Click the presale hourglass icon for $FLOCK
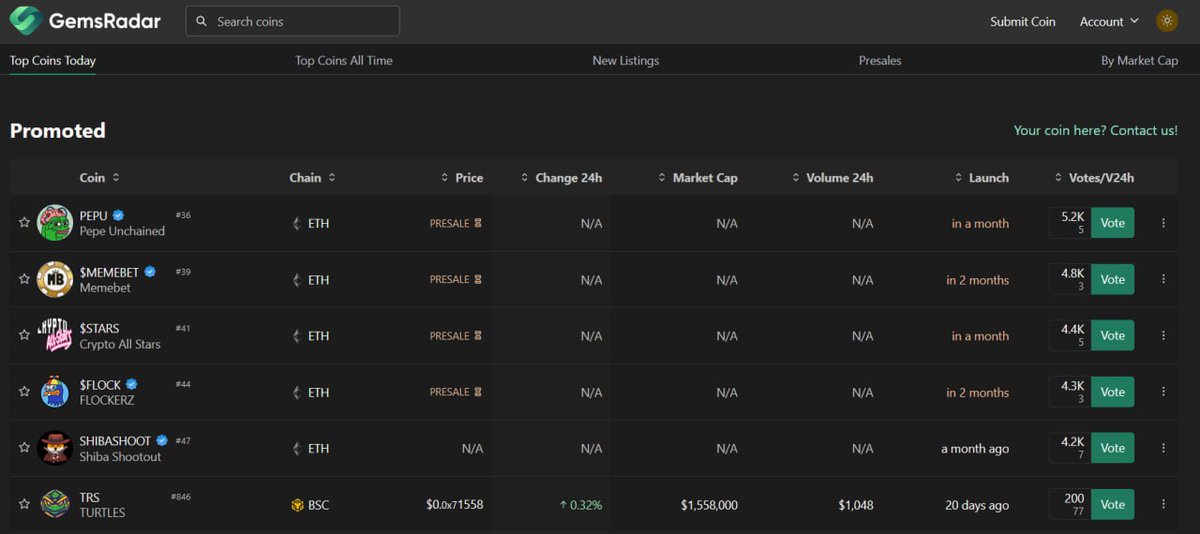Viewport: 1200px width, 534px height. click(x=478, y=392)
